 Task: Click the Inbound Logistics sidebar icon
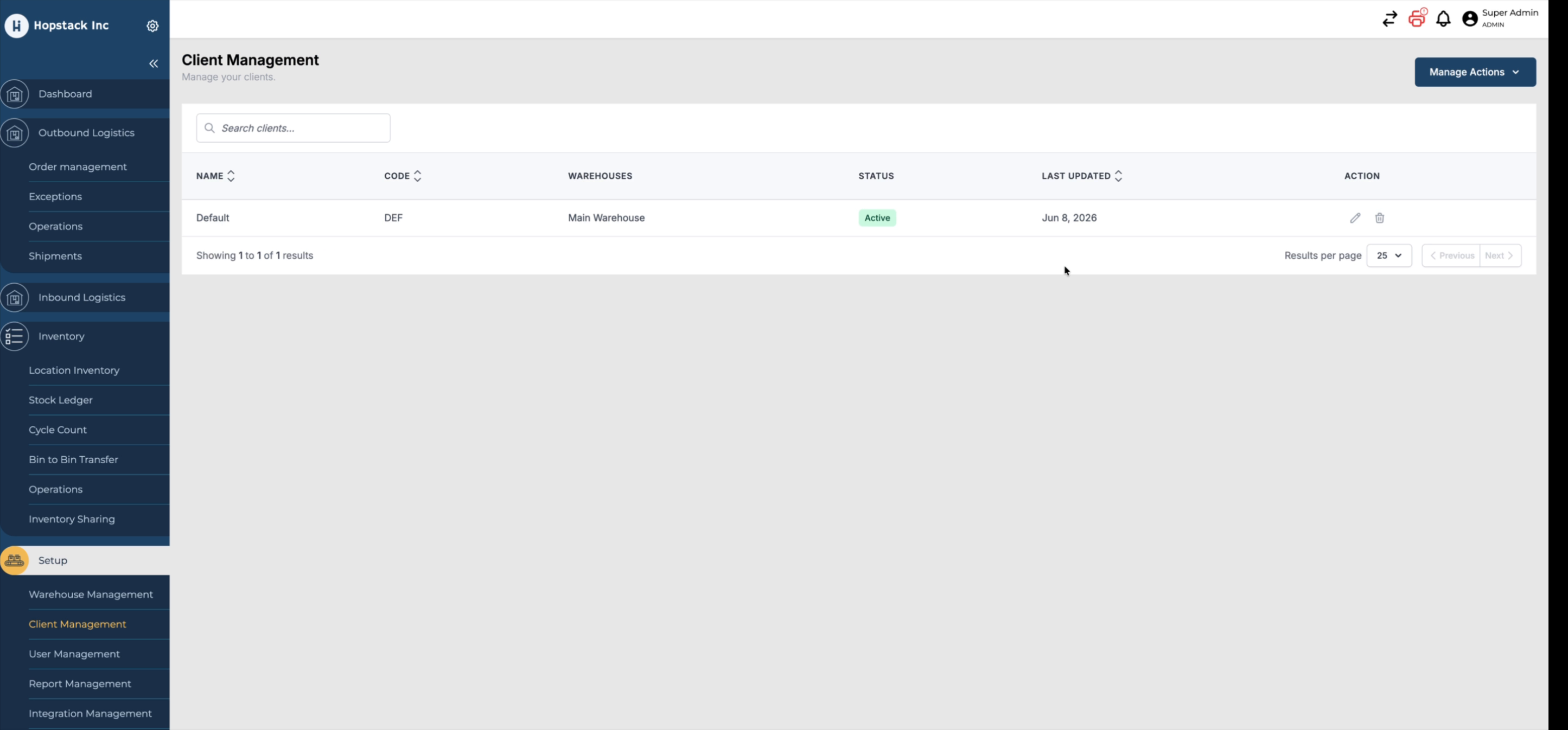(x=15, y=298)
